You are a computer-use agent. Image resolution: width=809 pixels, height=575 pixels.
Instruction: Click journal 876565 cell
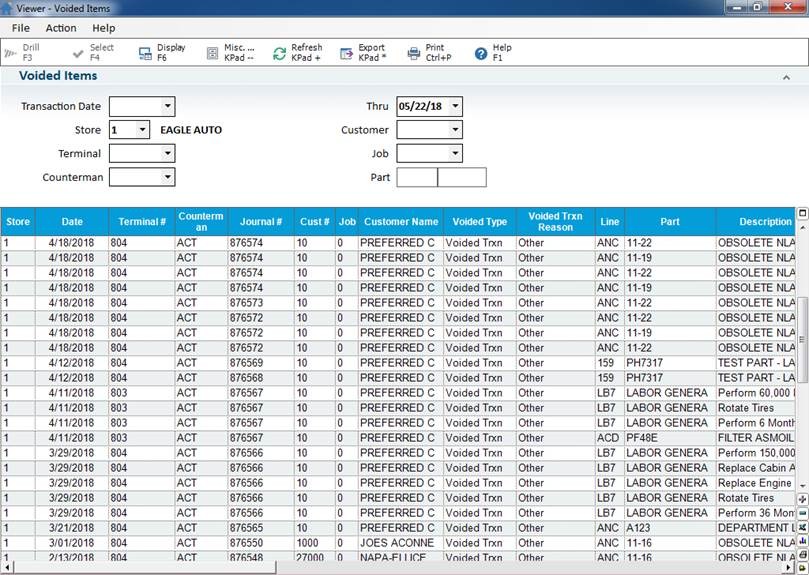[x=261, y=528]
